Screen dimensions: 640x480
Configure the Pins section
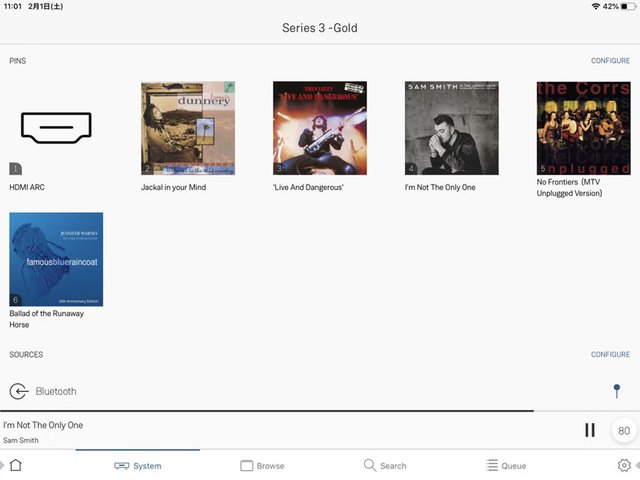(610, 61)
